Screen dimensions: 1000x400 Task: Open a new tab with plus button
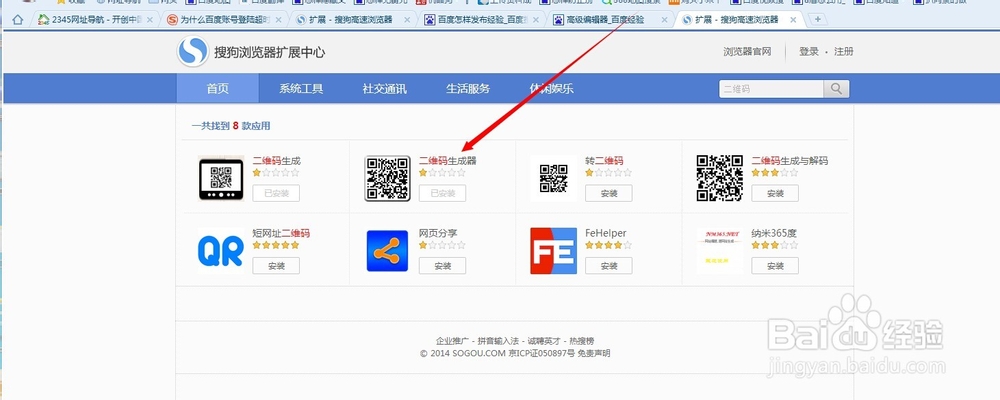point(817,20)
